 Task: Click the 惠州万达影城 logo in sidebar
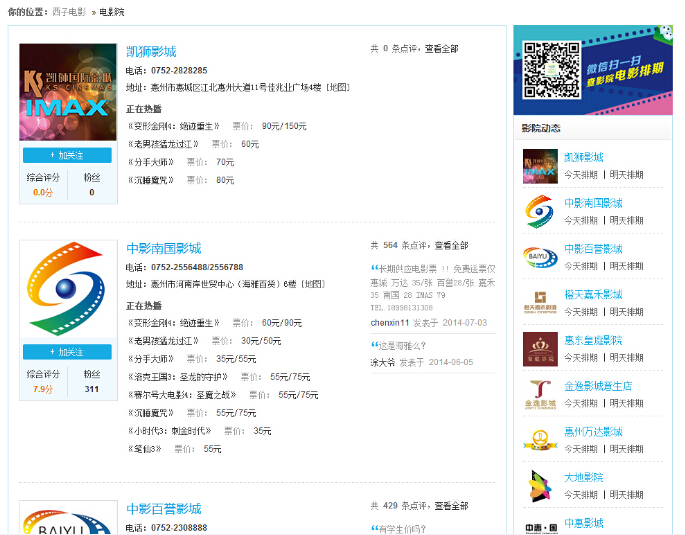540,441
